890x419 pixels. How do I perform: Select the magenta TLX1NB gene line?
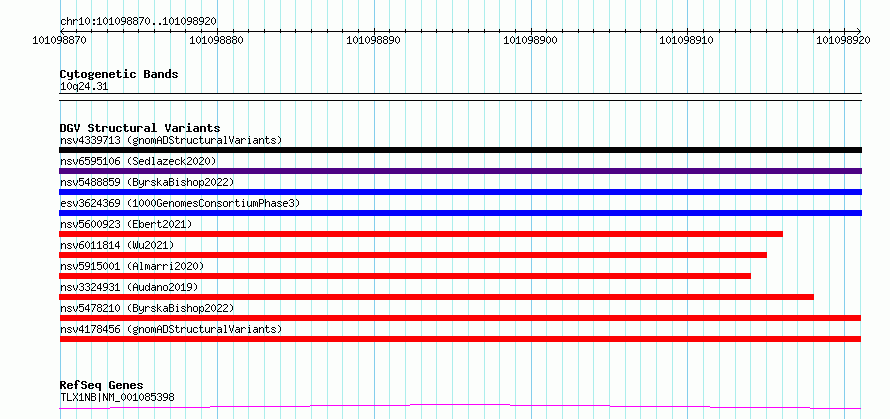pos(460,407)
